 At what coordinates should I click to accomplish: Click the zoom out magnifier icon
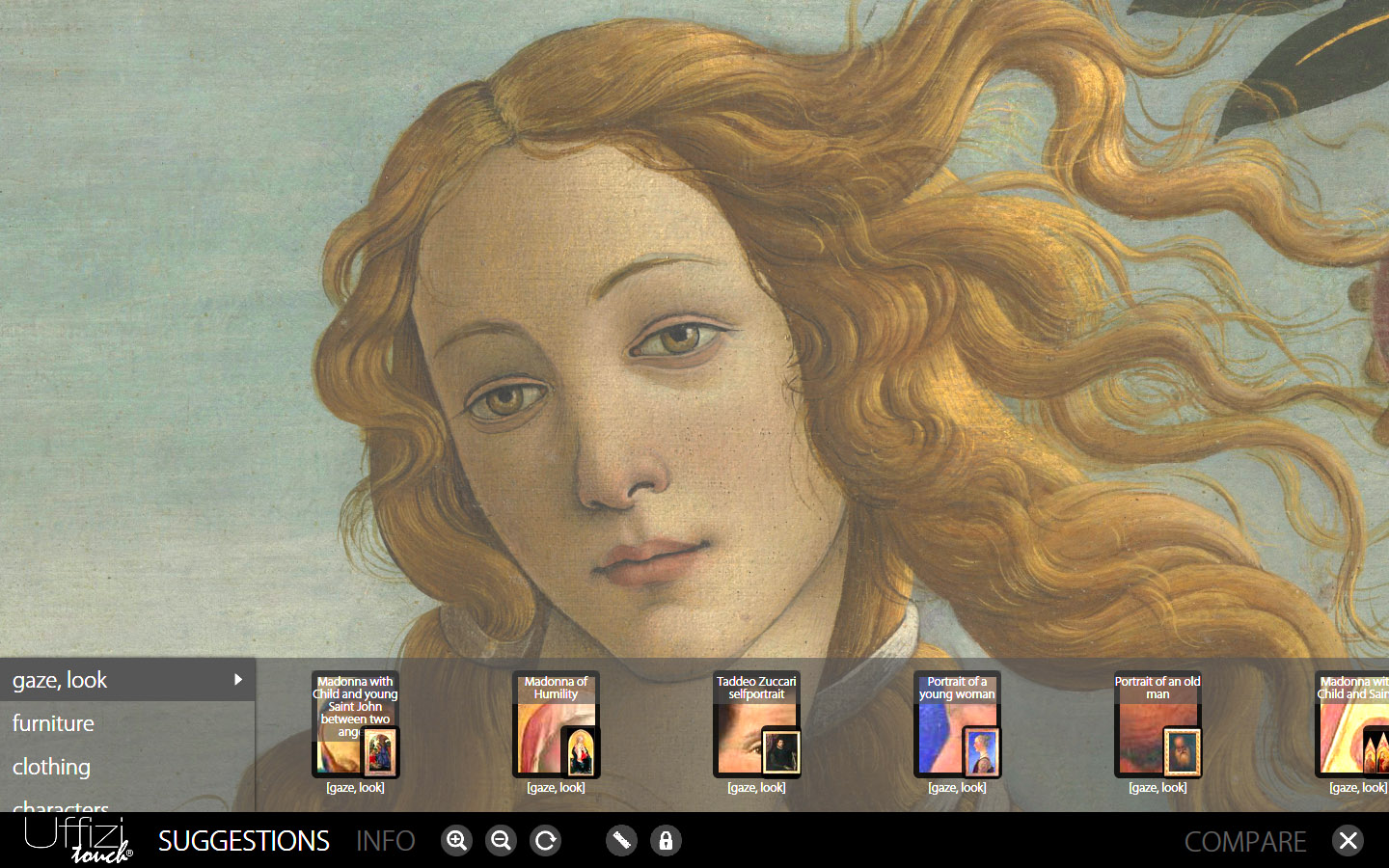(x=501, y=841)
